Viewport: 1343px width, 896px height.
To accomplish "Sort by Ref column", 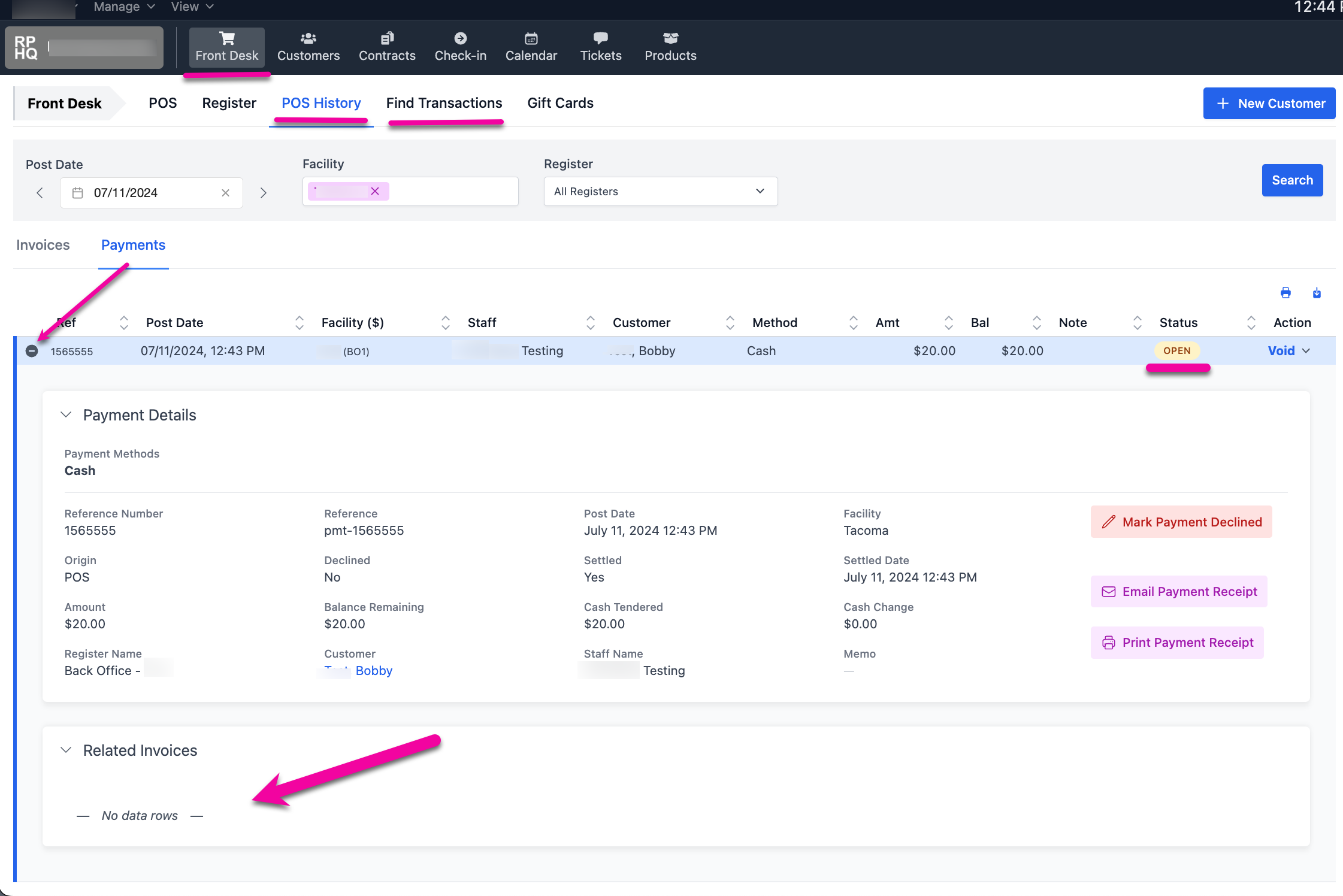I will [x=124, y=323].
